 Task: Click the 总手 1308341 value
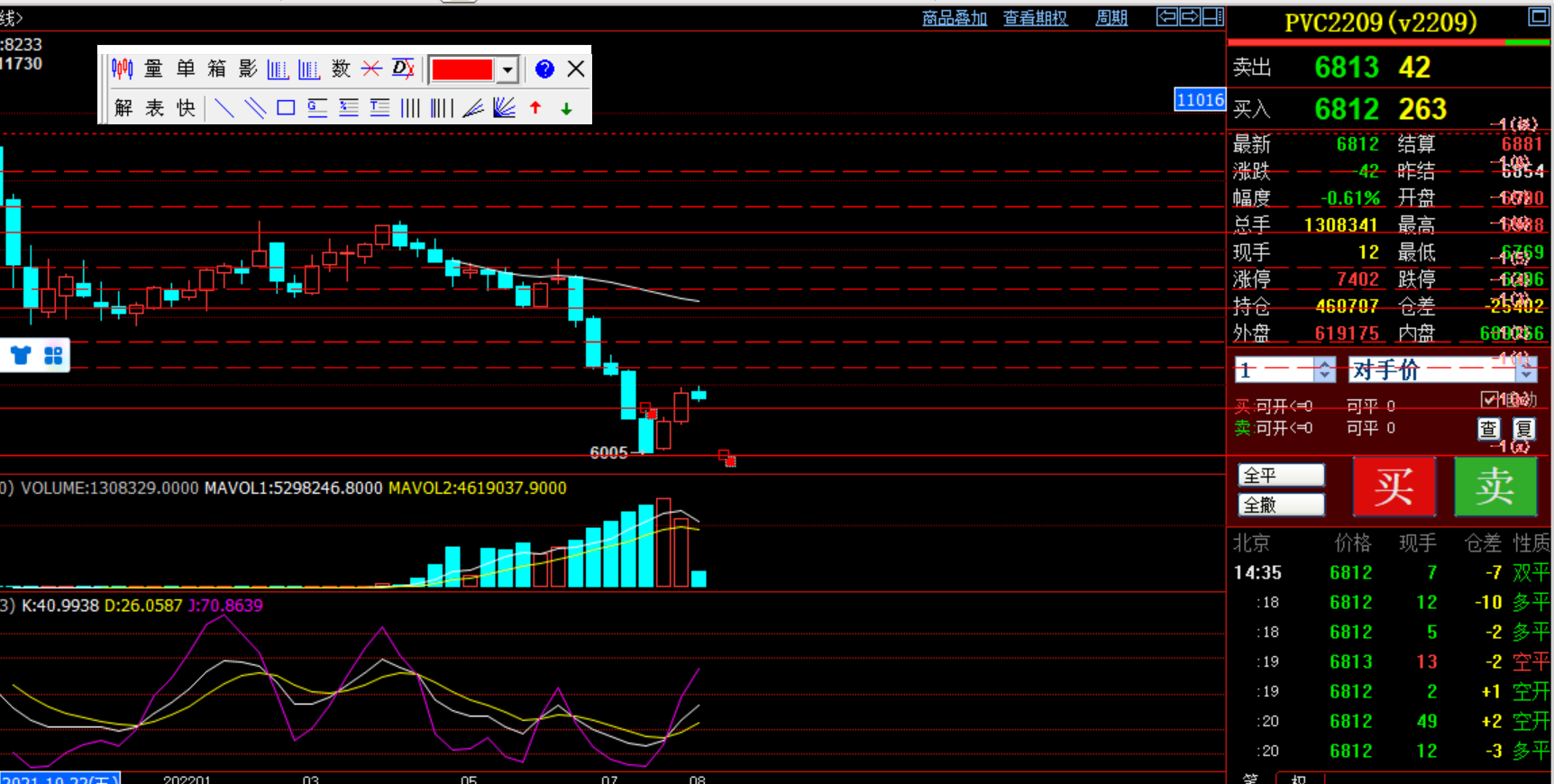click(x=1340, y=224)
